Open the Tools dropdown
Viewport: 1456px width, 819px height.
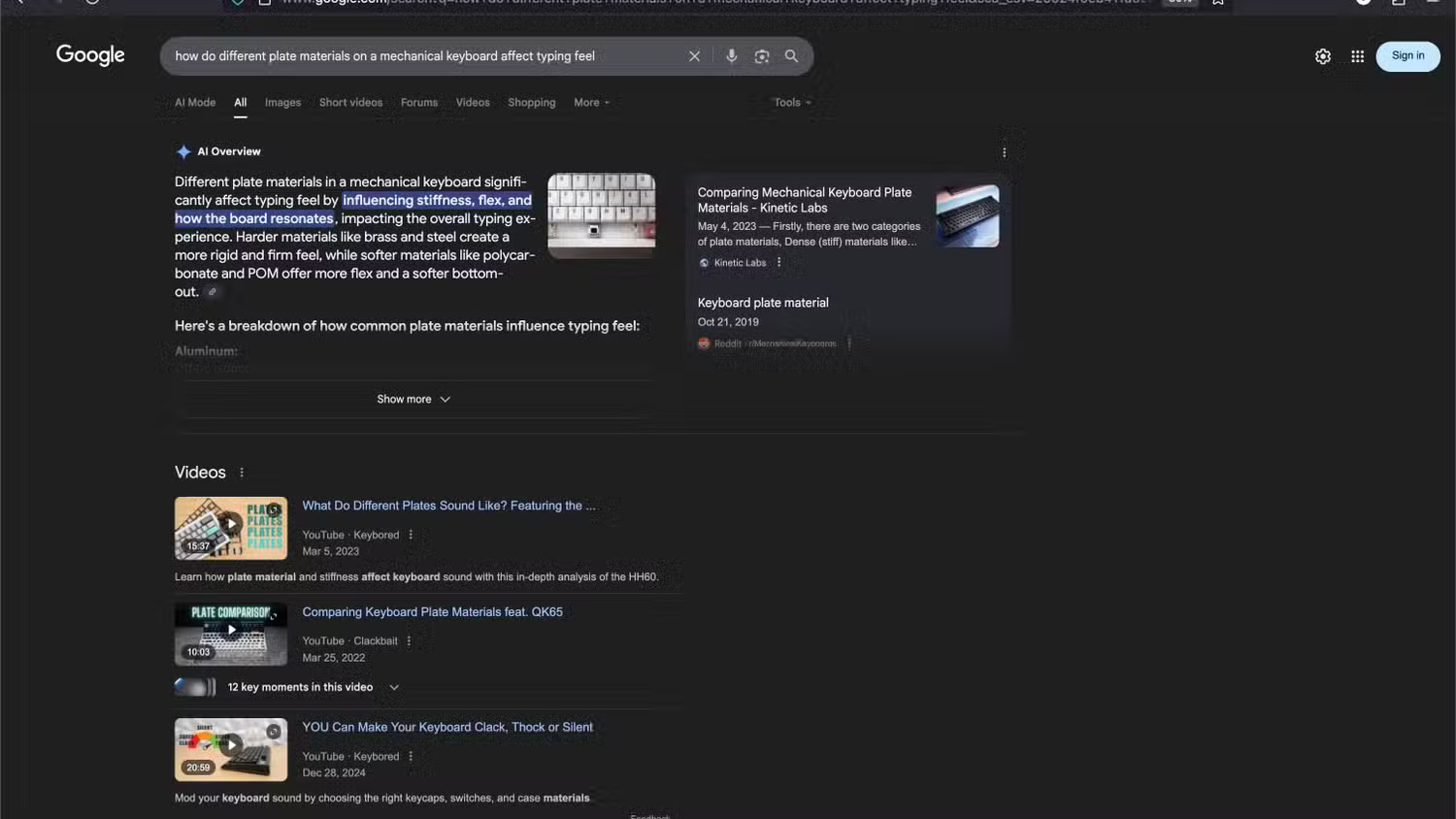point(791,102)
